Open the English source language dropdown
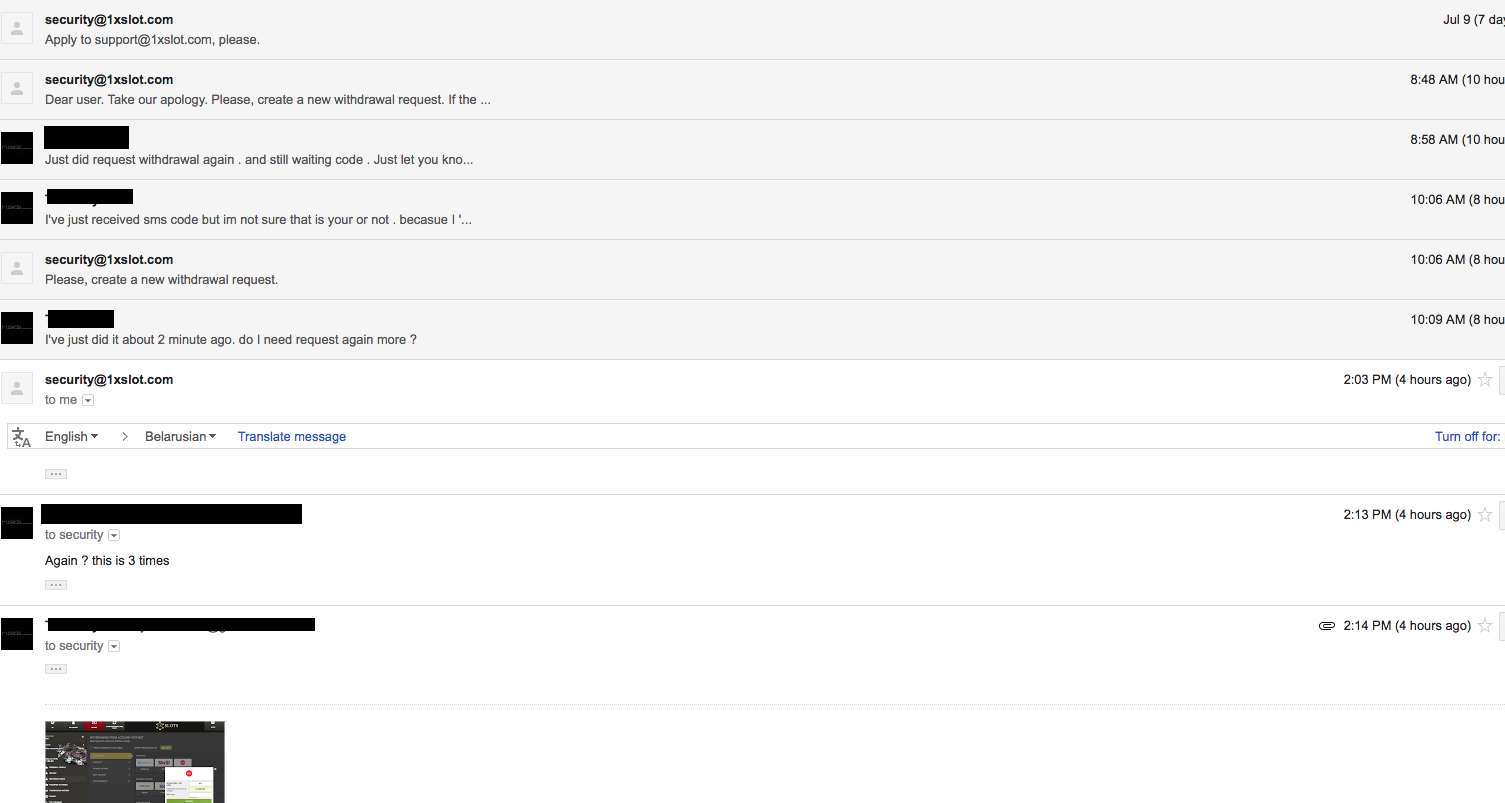Image resolution: width=1505 pixels, height=803 pixels. [x=72, y=436]
